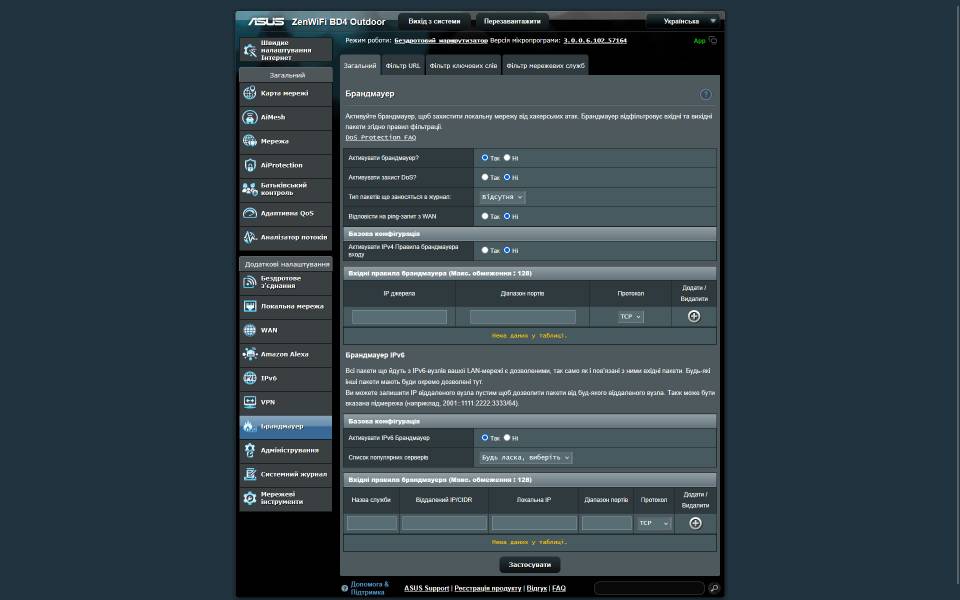This screenshot has width=960, height=600.
Task: Switch to the Фільтр ключових слів tab
Action: (463, 66)
